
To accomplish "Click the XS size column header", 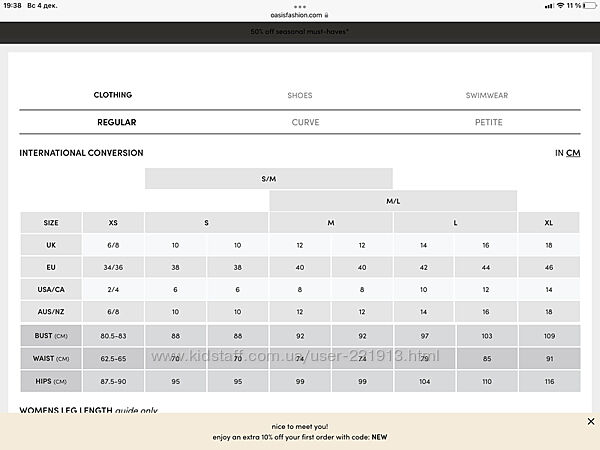I will pos(113,223).
